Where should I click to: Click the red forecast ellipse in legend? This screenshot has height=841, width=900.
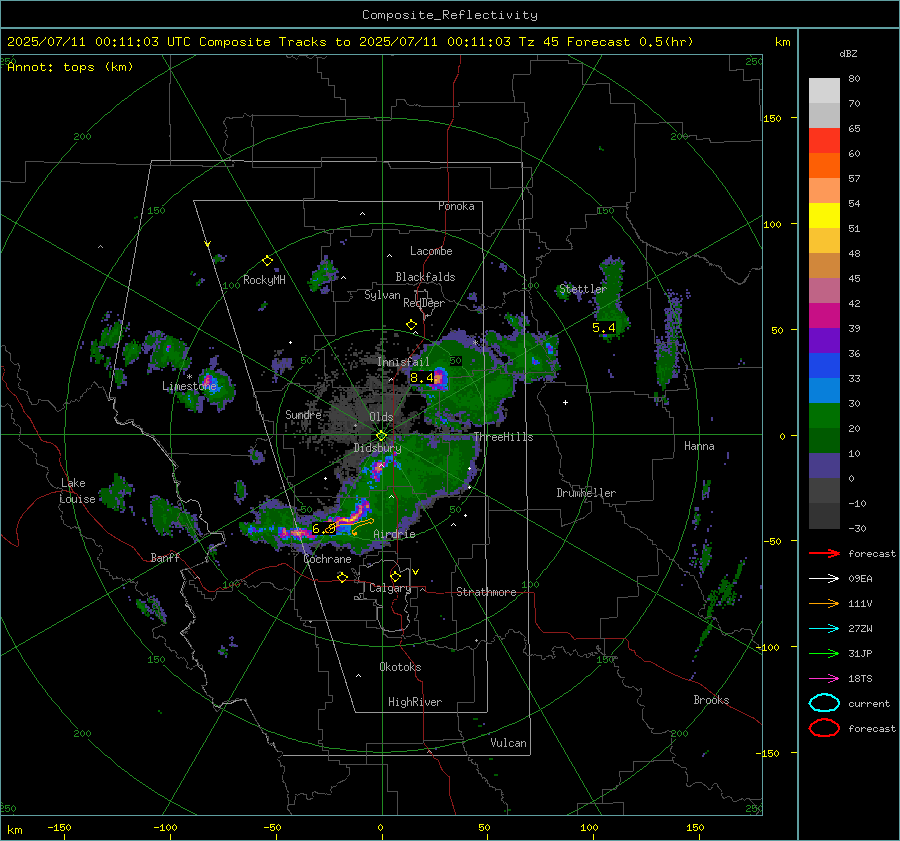(x=824, y=728)
